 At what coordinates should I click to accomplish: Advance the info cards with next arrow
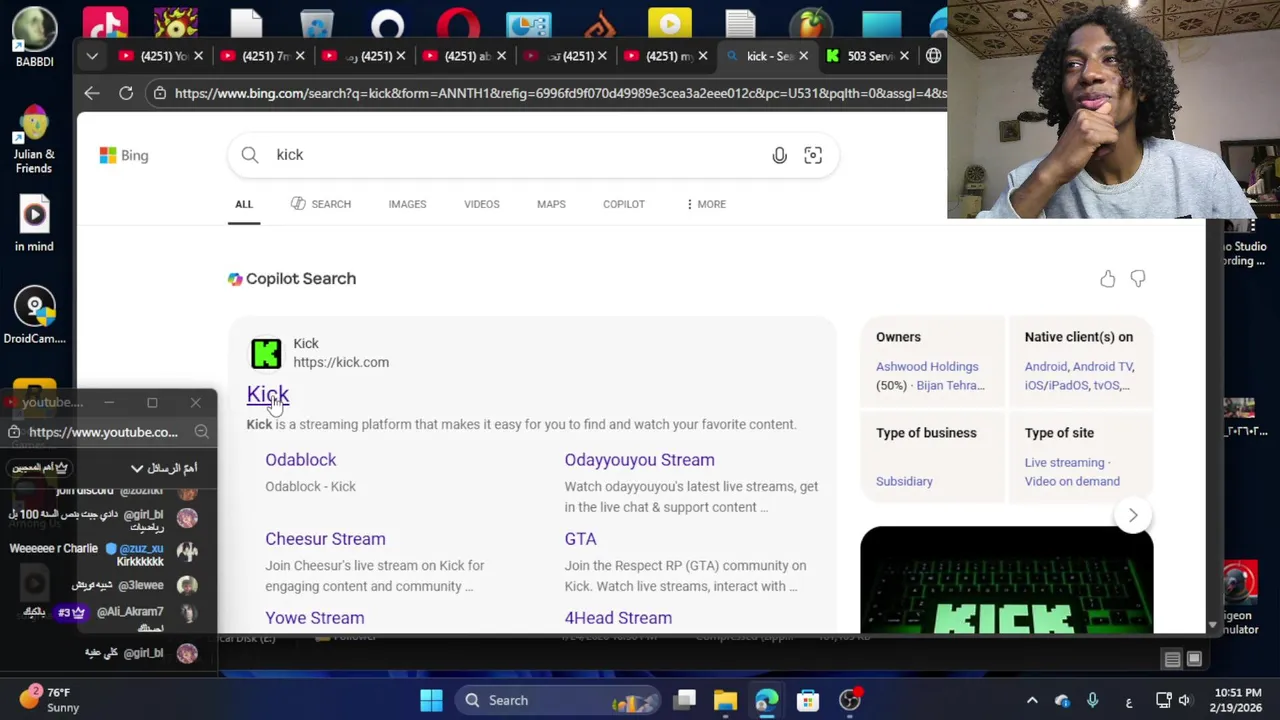click(1133, 515)
